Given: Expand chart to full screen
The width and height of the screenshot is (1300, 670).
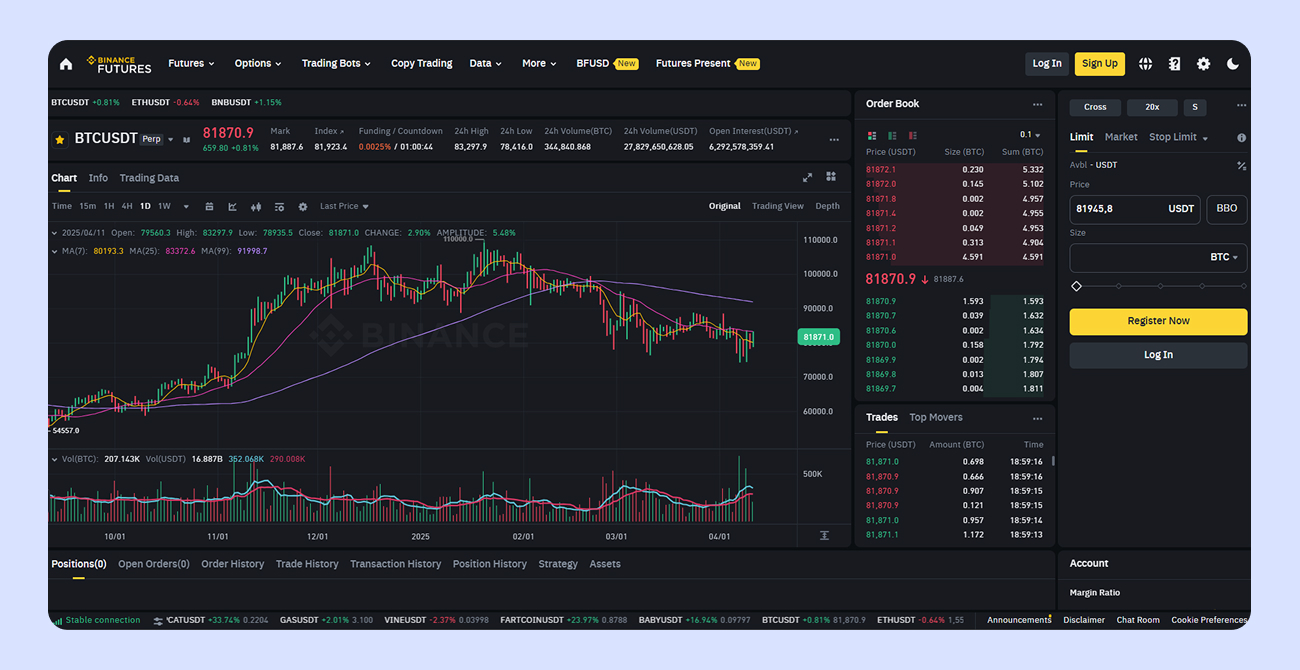Looking at the screenshot, I should tap(808, 177).
